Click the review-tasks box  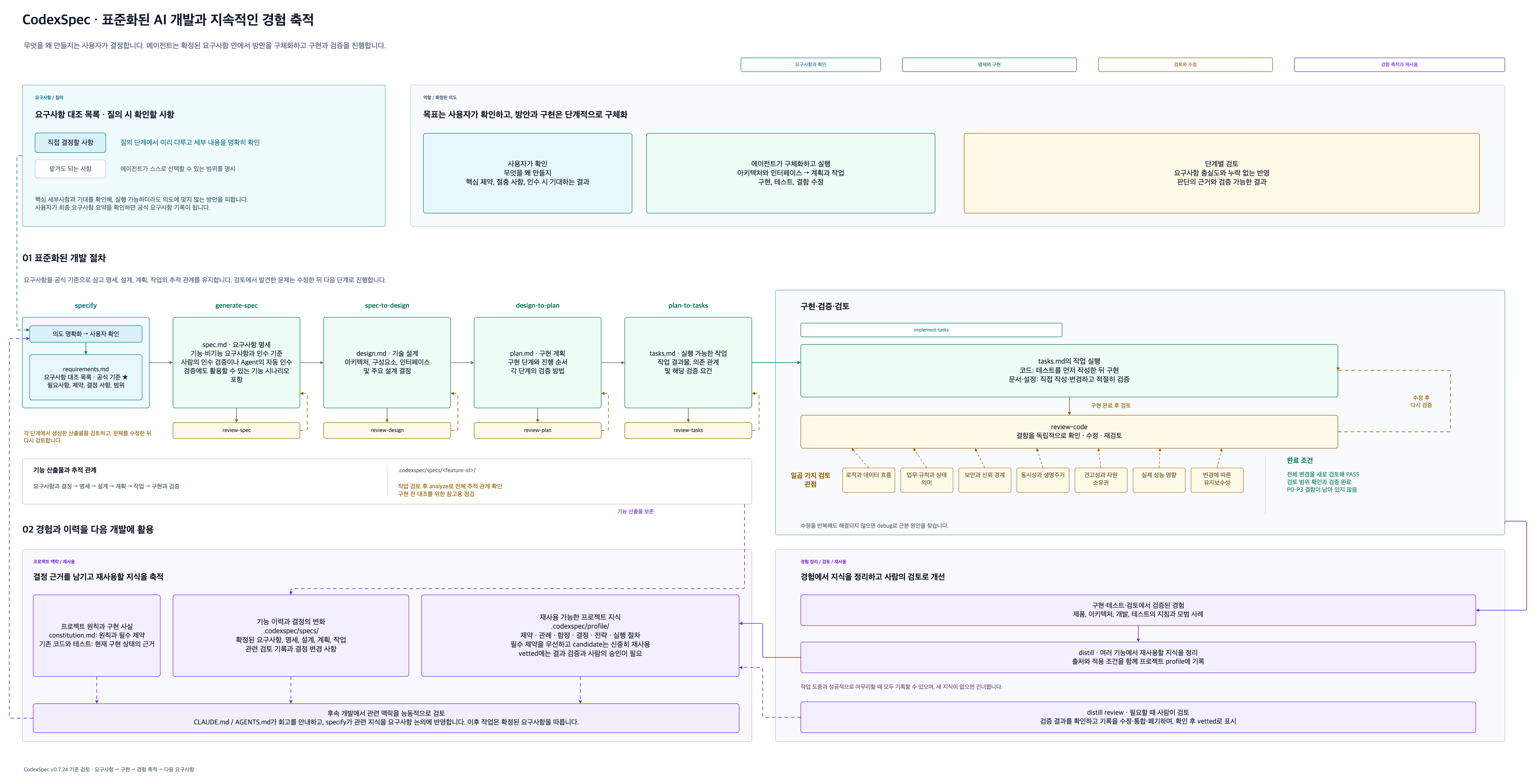(x=688, y=431)
